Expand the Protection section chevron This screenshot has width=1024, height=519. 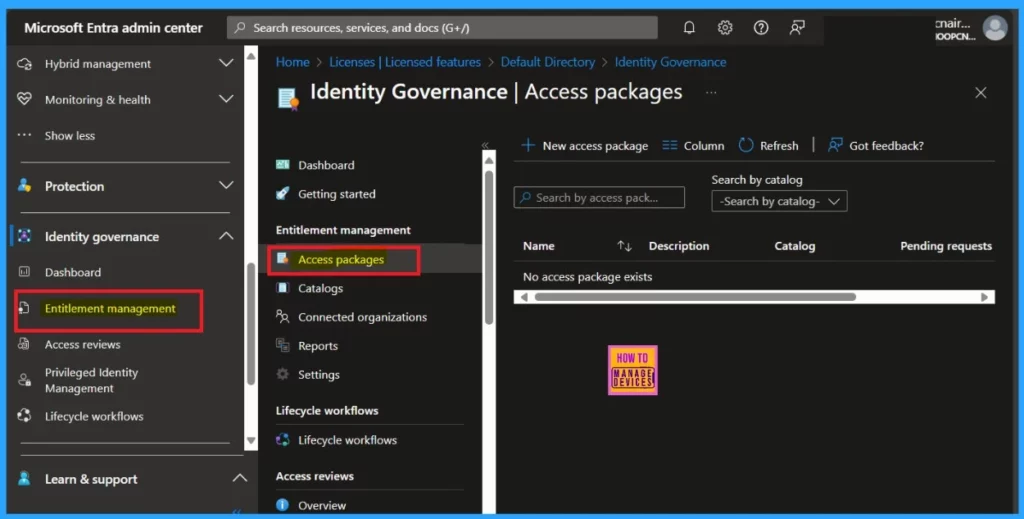tap(226, 185)
